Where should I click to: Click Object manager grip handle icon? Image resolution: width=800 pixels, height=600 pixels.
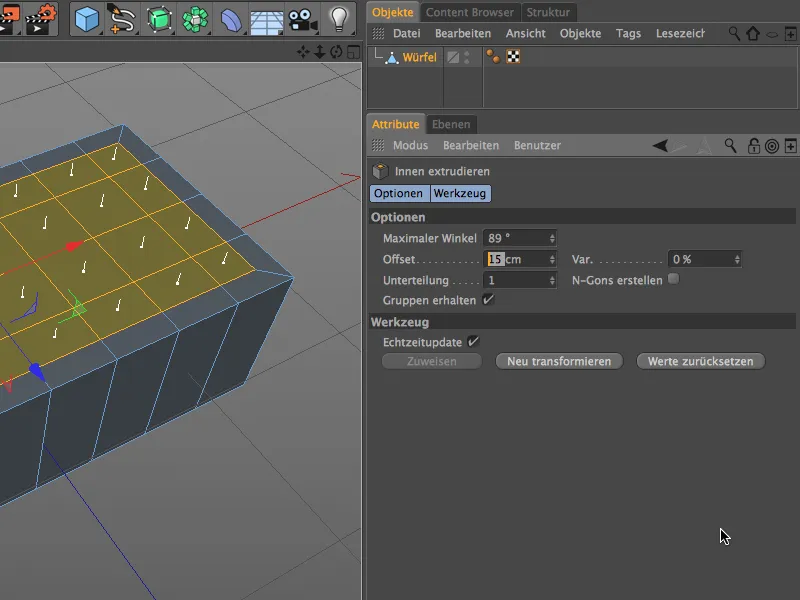coord(378,34)
